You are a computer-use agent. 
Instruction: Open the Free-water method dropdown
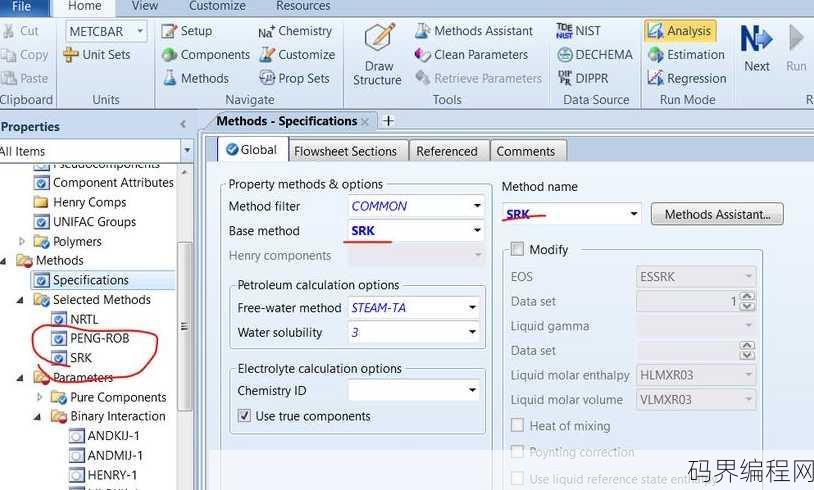coord(472,307)
